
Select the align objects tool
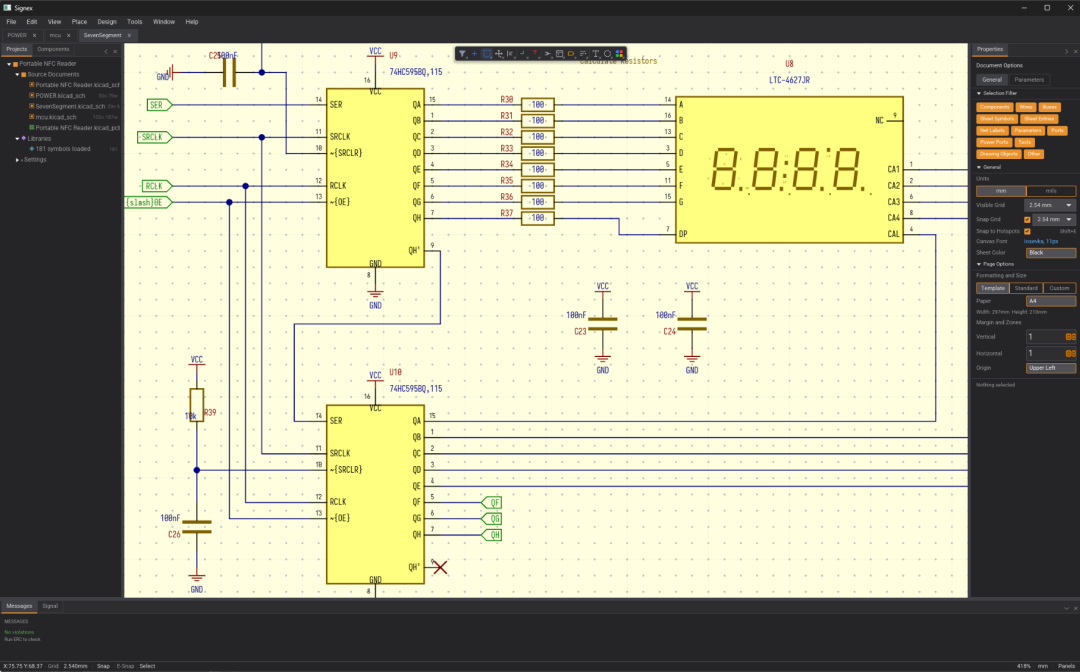tap(510, 54)
